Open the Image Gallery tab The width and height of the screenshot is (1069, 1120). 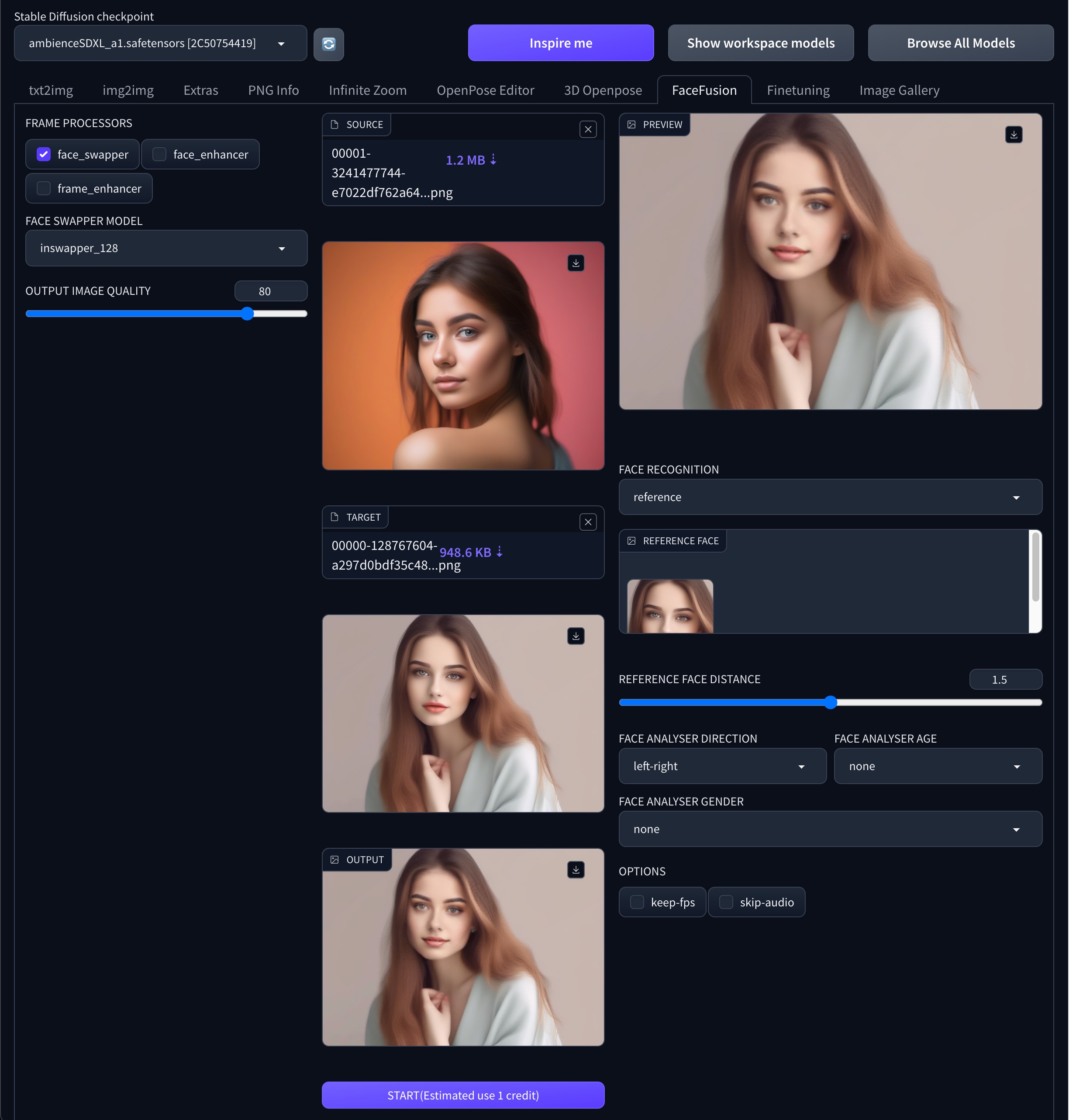899,90
